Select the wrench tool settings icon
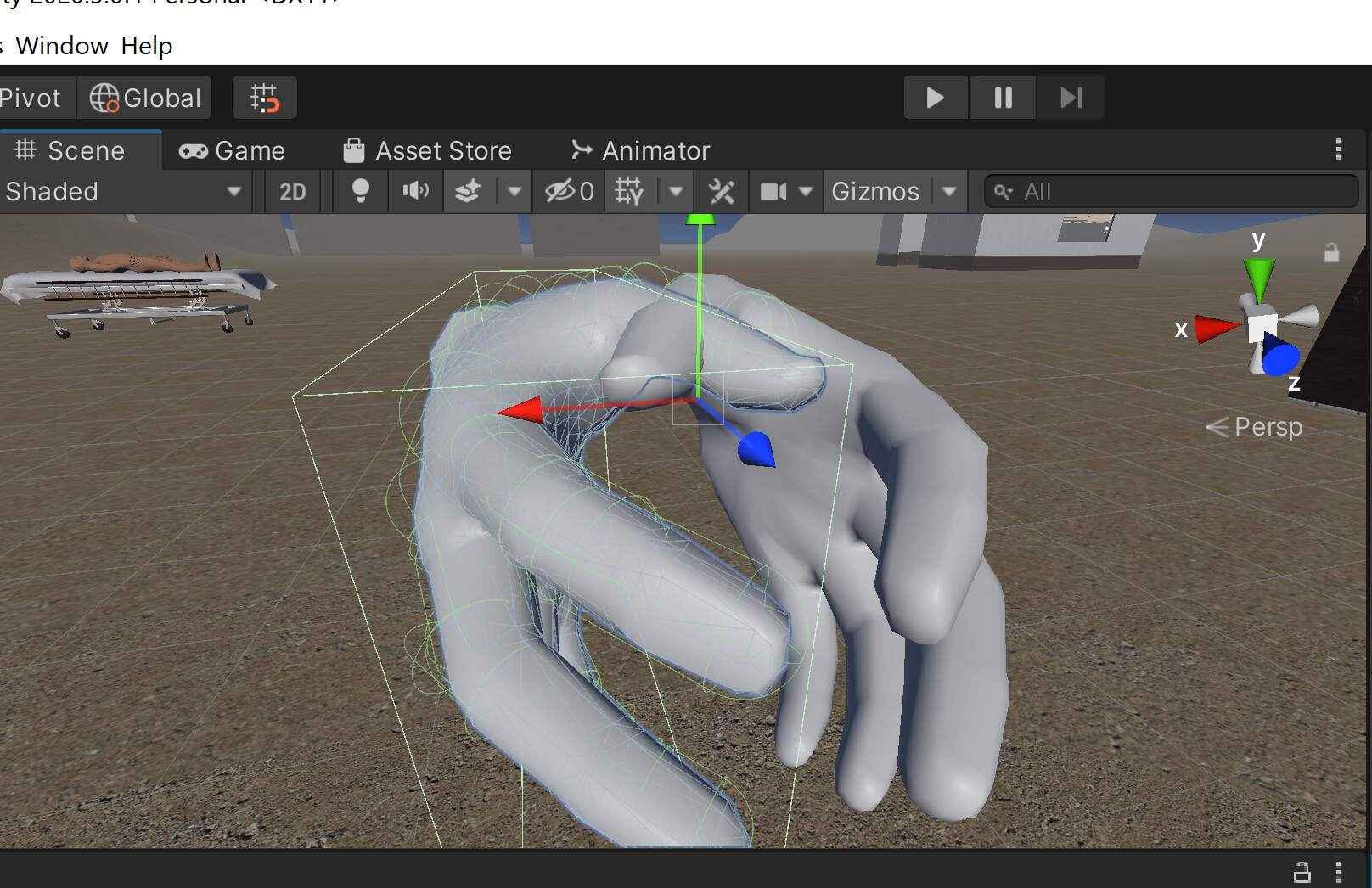1372x888 pixels. pos(723,191)
